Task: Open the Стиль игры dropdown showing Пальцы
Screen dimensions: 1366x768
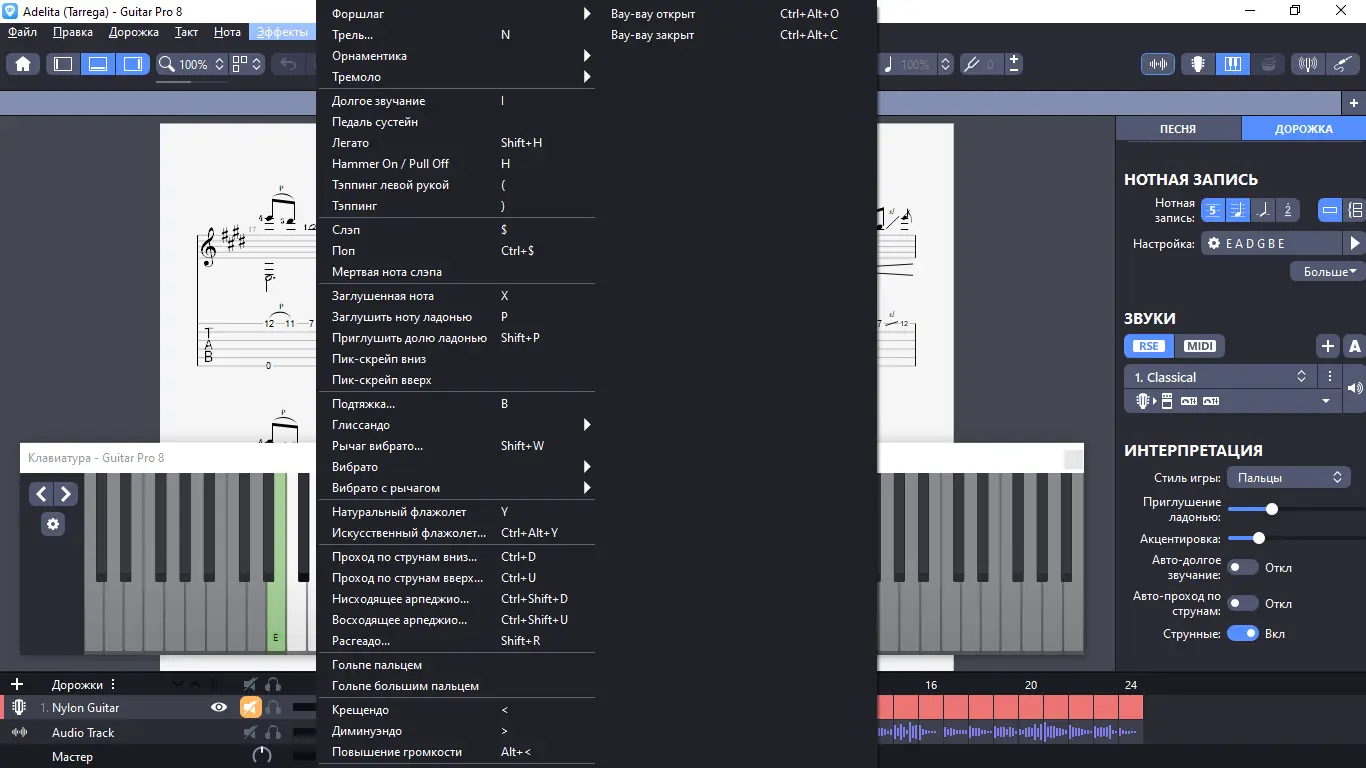Action: tap(1290, 478)
